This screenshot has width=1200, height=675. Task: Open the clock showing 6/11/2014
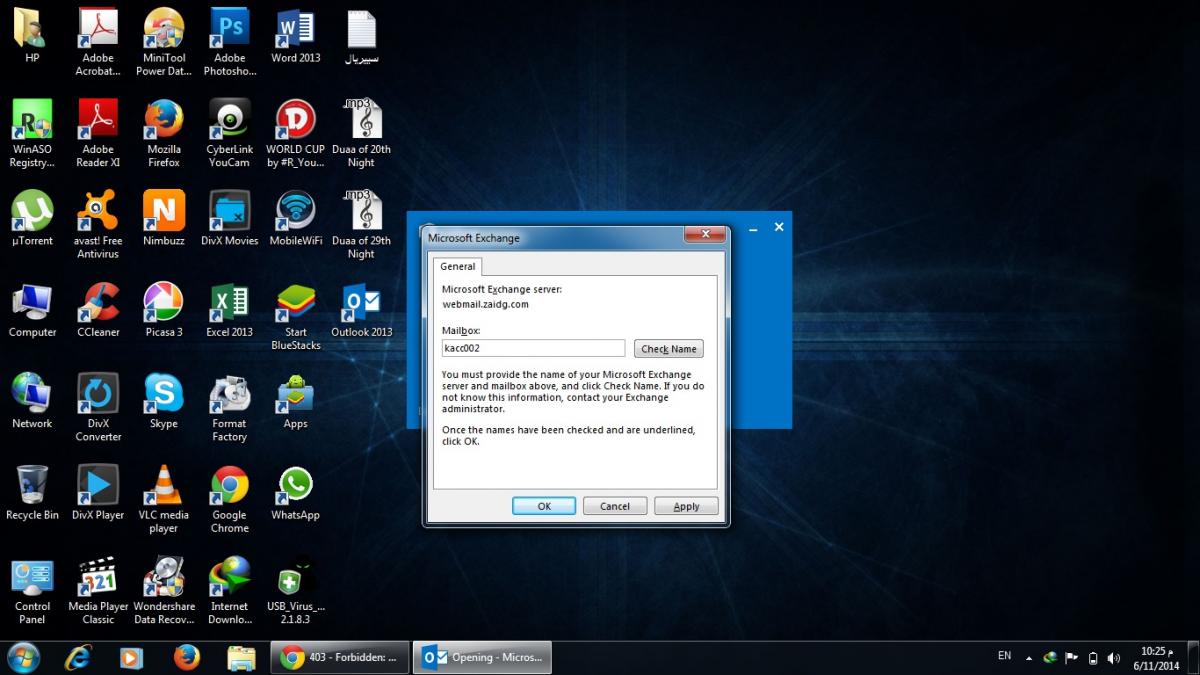point(1156,657)
